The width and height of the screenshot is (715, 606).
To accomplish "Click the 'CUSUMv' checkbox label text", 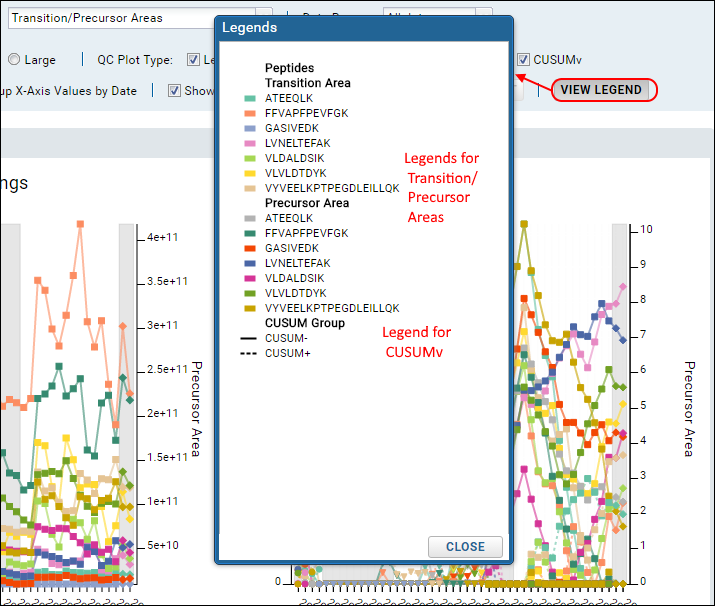I will [x=557, y=60].
